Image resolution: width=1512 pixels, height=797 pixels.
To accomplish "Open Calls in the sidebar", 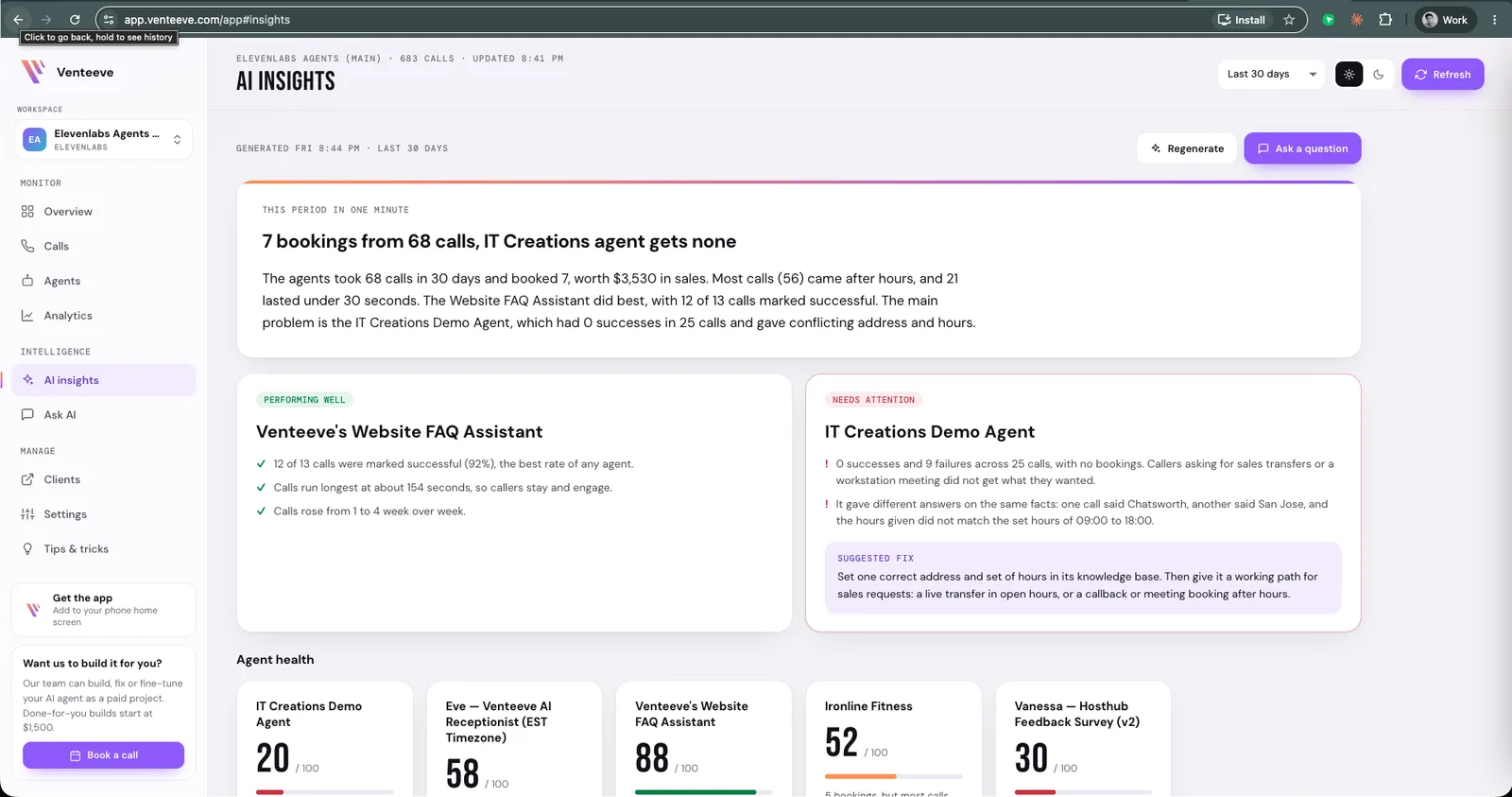I will point(104,246).
